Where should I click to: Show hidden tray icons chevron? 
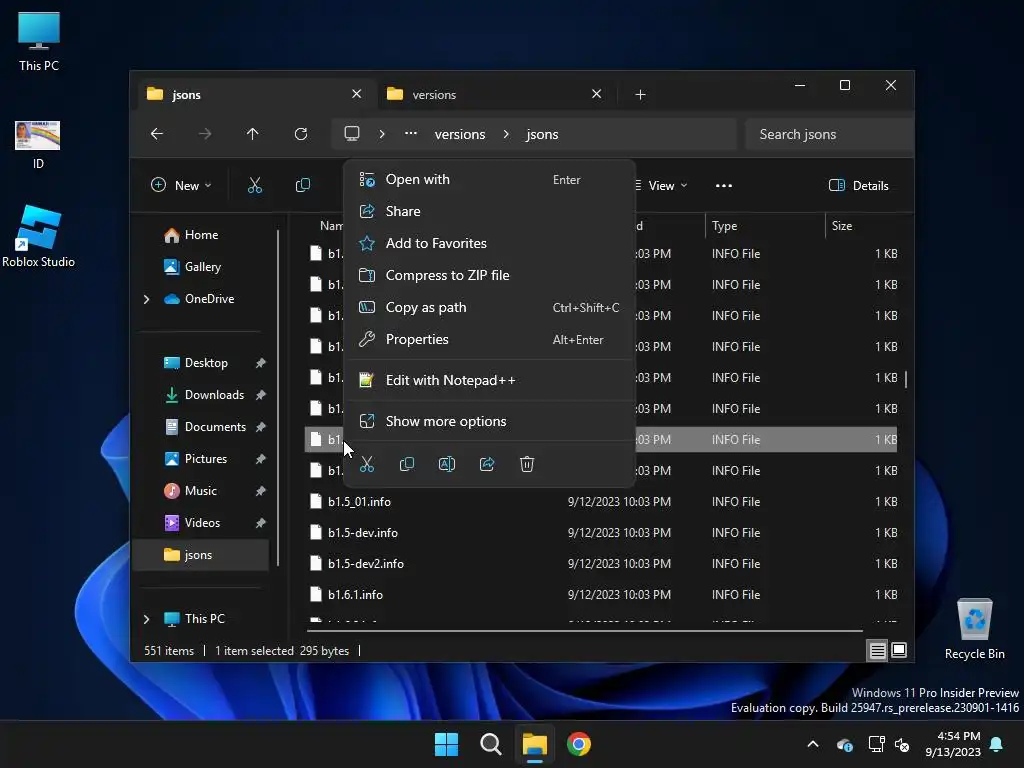(813, 744)
